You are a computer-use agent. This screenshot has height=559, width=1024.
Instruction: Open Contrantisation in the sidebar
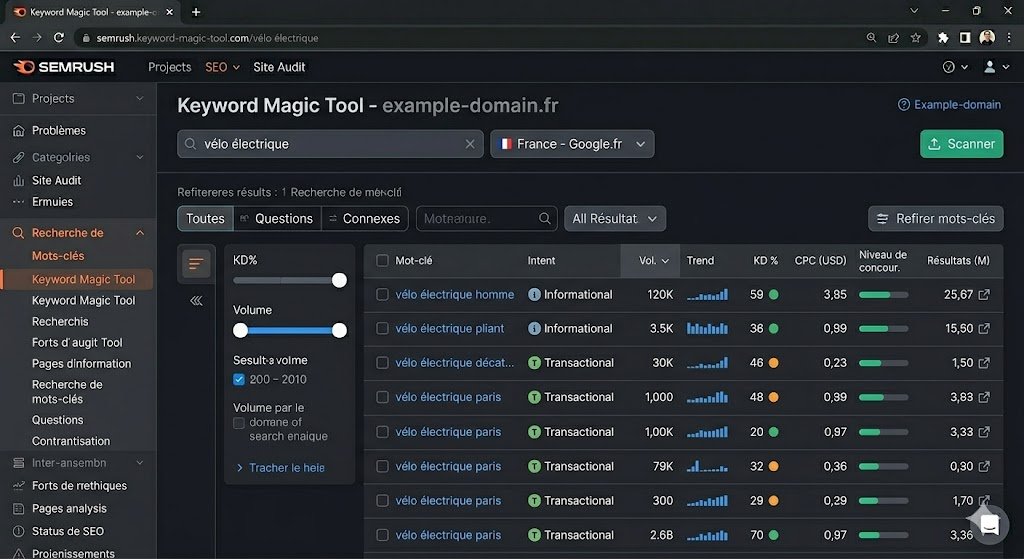pos(71,441)
